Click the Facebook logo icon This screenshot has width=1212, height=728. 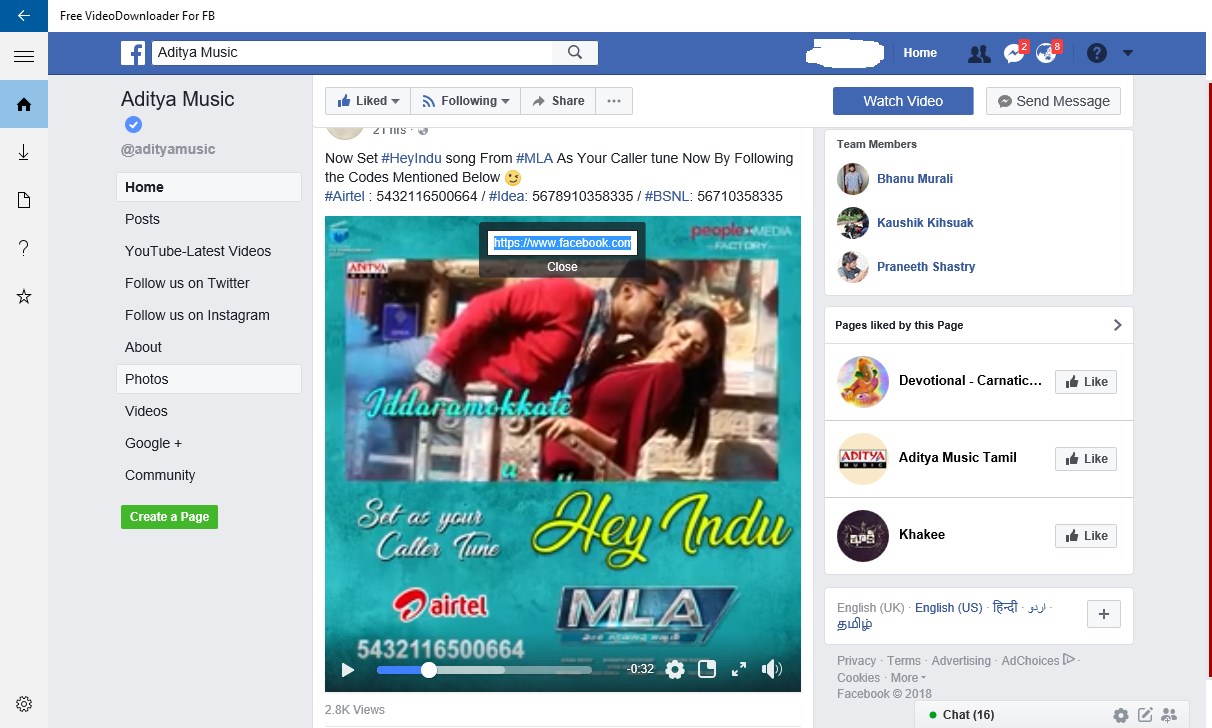(x=133, y=53)
